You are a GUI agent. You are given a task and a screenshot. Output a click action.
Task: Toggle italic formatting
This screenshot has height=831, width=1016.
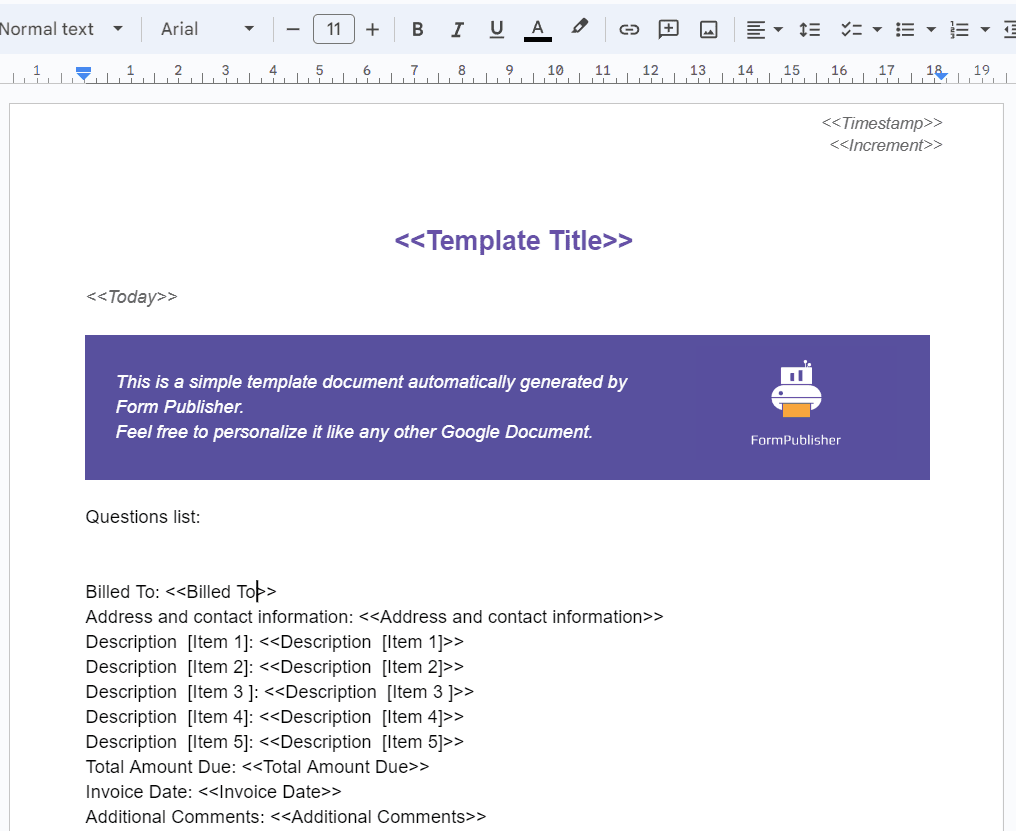(457, 29)
